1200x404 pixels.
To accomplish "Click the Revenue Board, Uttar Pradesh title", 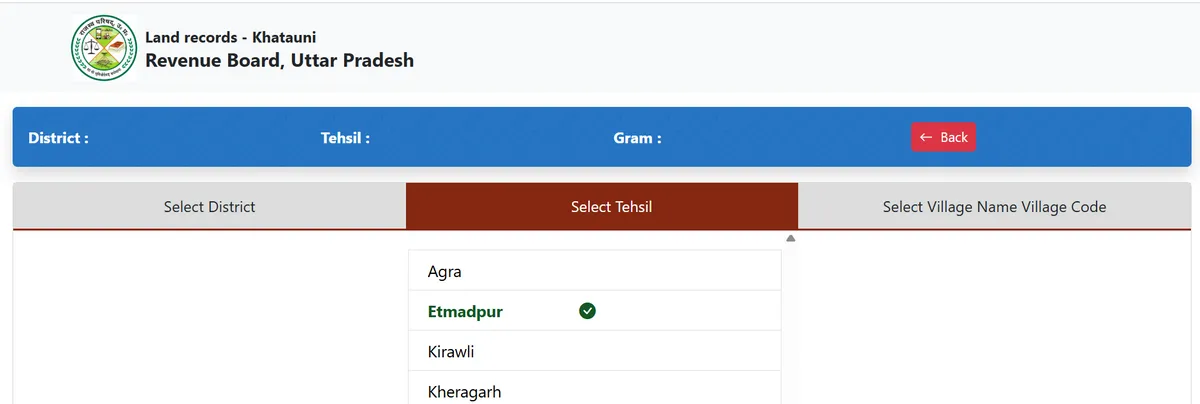I will click(x=279, y=60).
